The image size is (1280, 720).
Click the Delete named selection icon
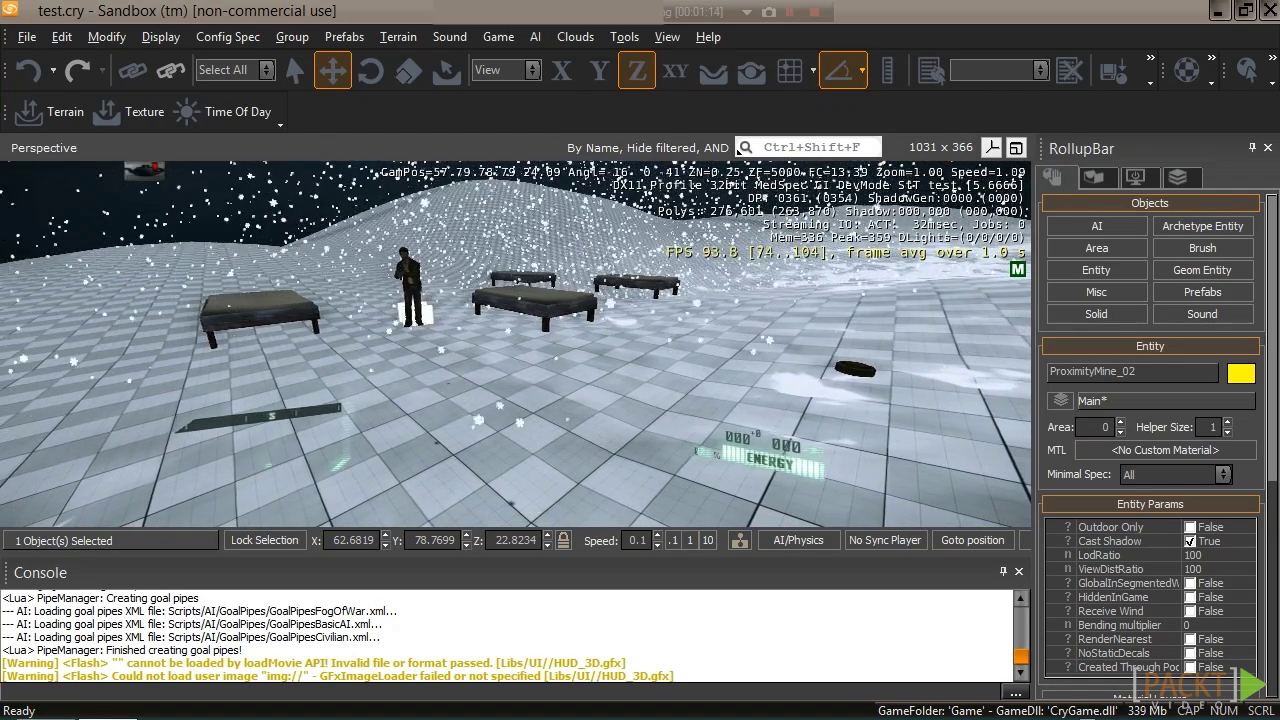coord(1069,71)
